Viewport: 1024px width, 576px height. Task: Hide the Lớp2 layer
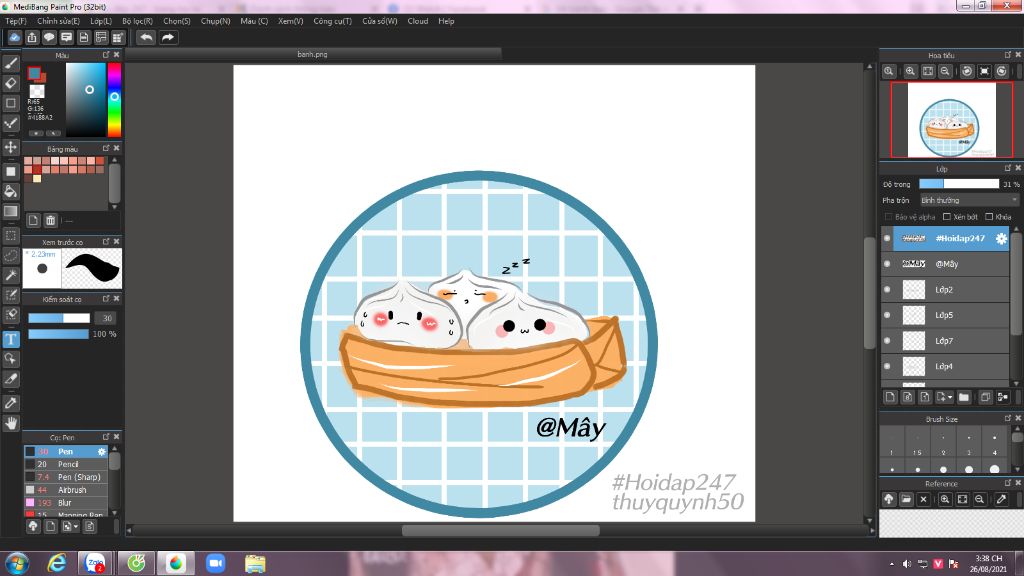point(887,289)
